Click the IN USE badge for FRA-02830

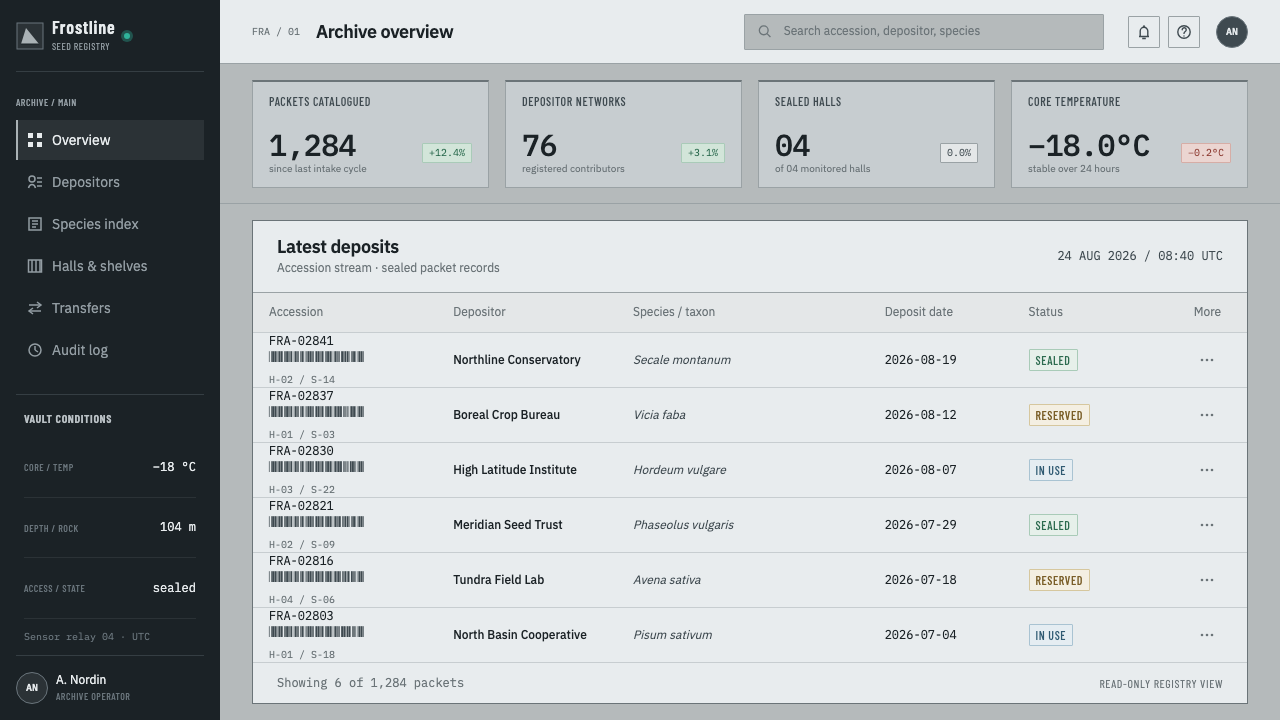pyautogui.click(x=1051, y=470)
